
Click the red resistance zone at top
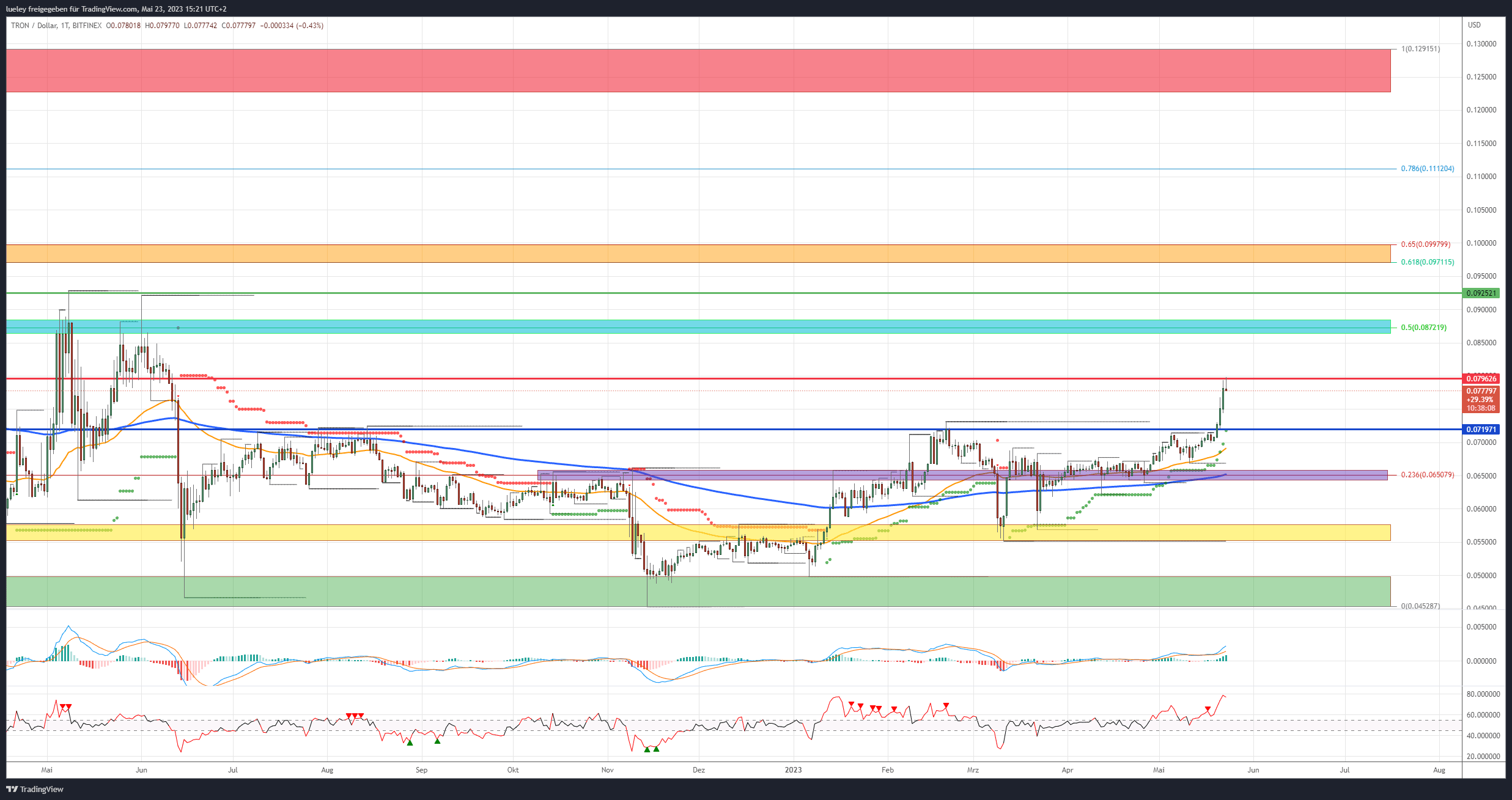(x=698, y=71)
